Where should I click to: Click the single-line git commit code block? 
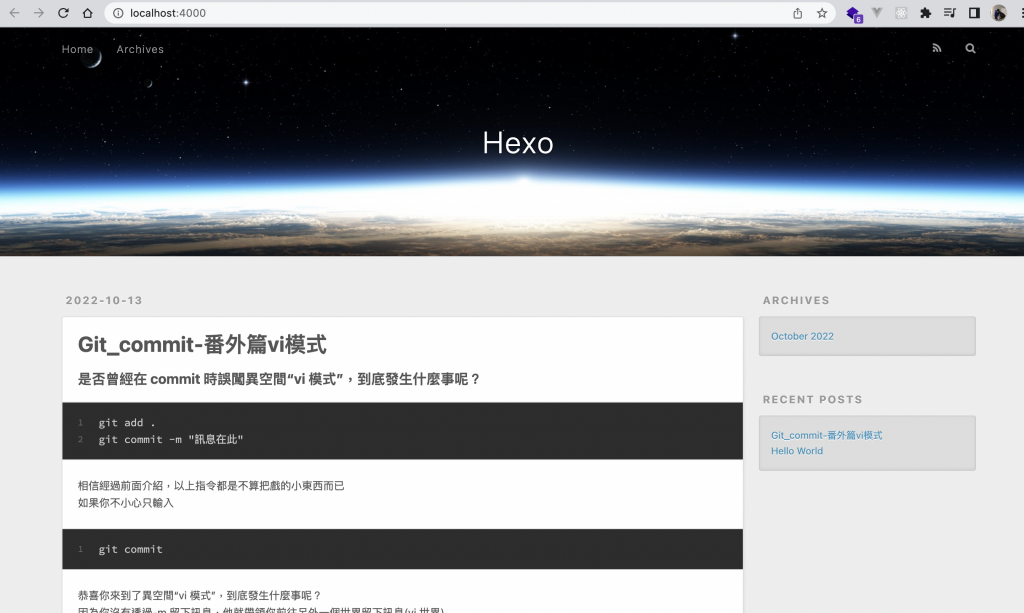point(402,549)
